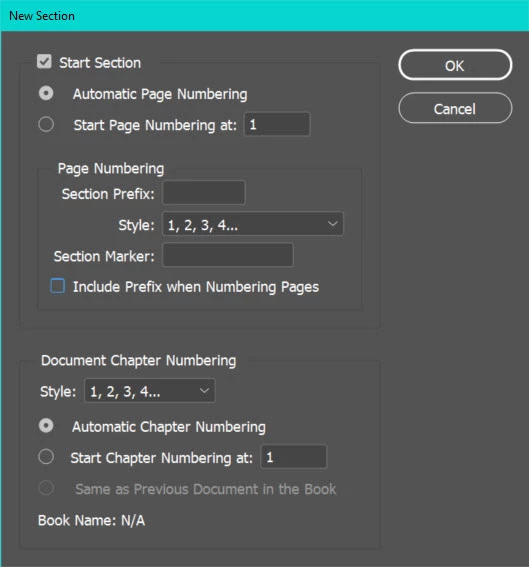Open the Page Numbering Style dropdown
This screenshot has width=529, height=567.
pos(252,224)
